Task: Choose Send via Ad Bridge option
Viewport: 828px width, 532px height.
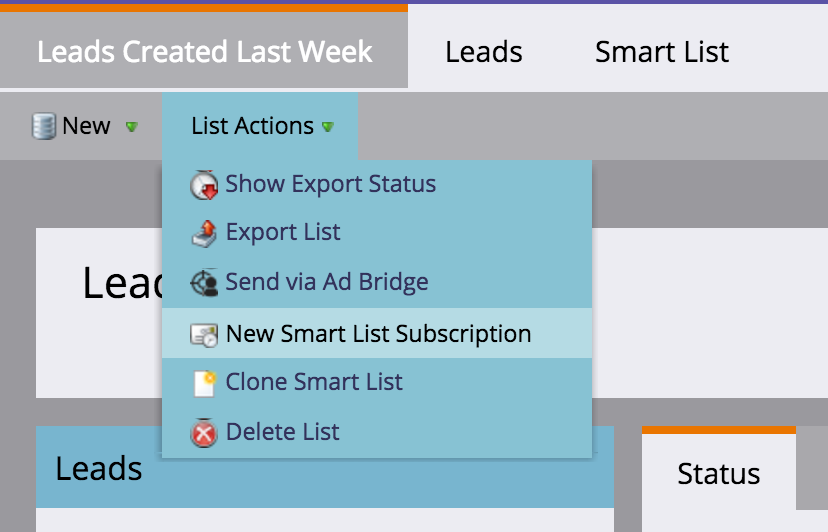Action: click(x=327, y=282)
